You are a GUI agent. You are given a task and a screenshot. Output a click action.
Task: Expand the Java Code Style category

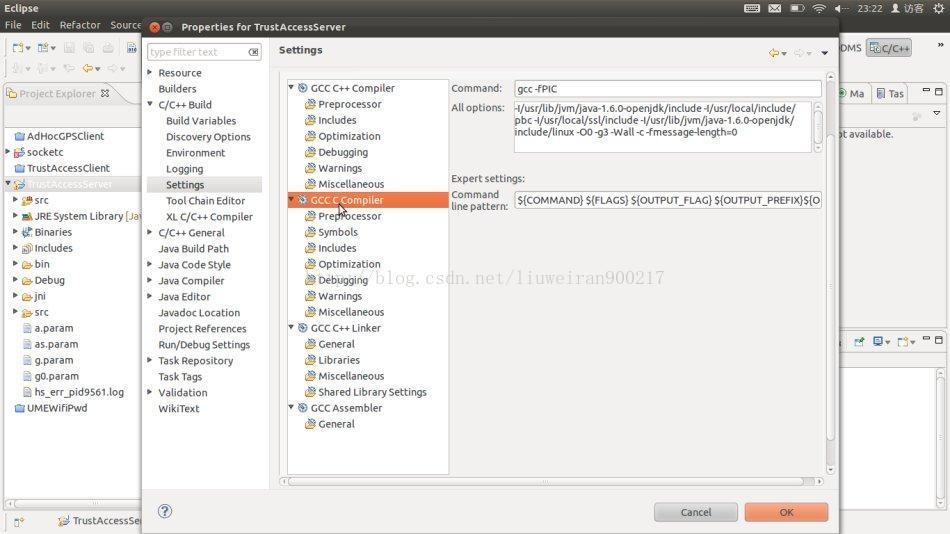click(x=150, y=264)
